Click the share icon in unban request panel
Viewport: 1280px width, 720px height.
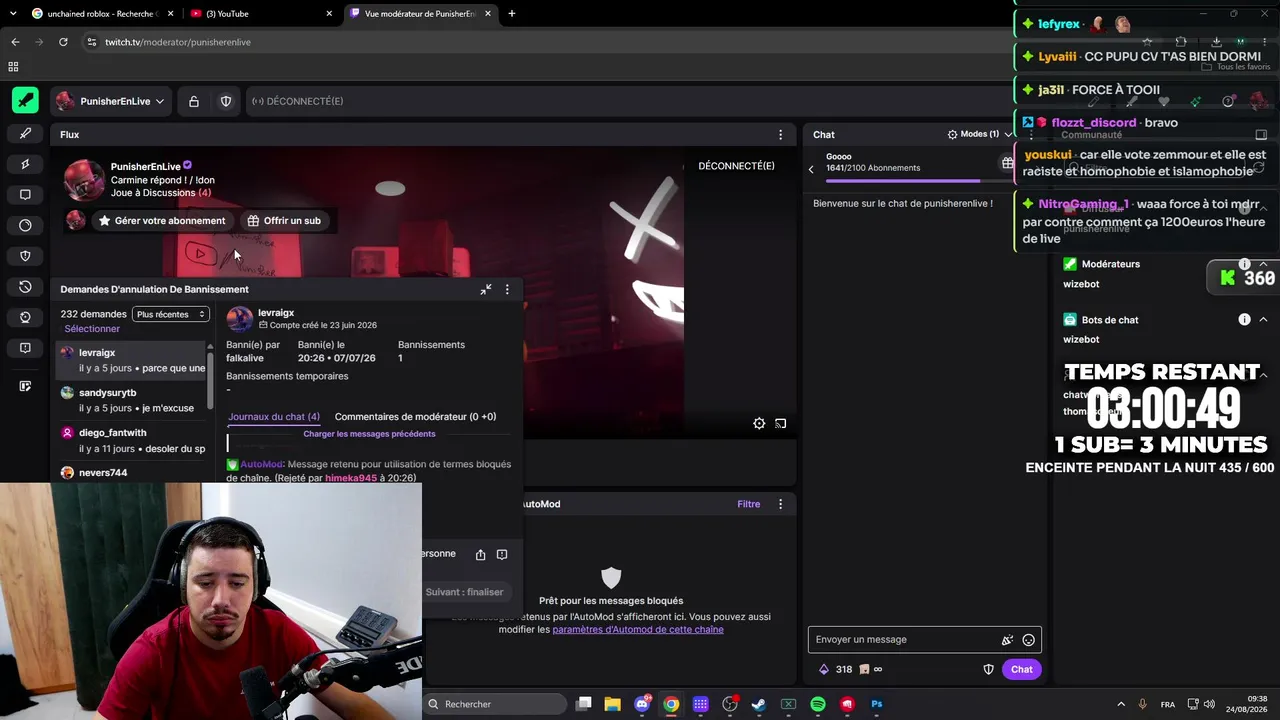coord(481,554)
